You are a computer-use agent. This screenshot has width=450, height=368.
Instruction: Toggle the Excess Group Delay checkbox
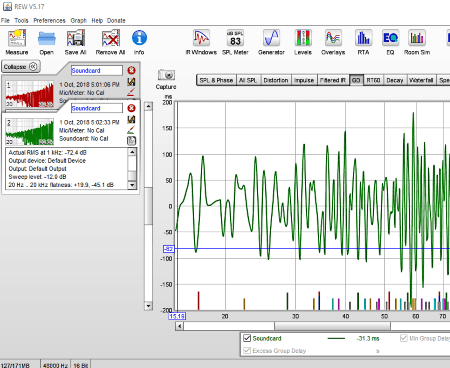click(x=247, y=350)
